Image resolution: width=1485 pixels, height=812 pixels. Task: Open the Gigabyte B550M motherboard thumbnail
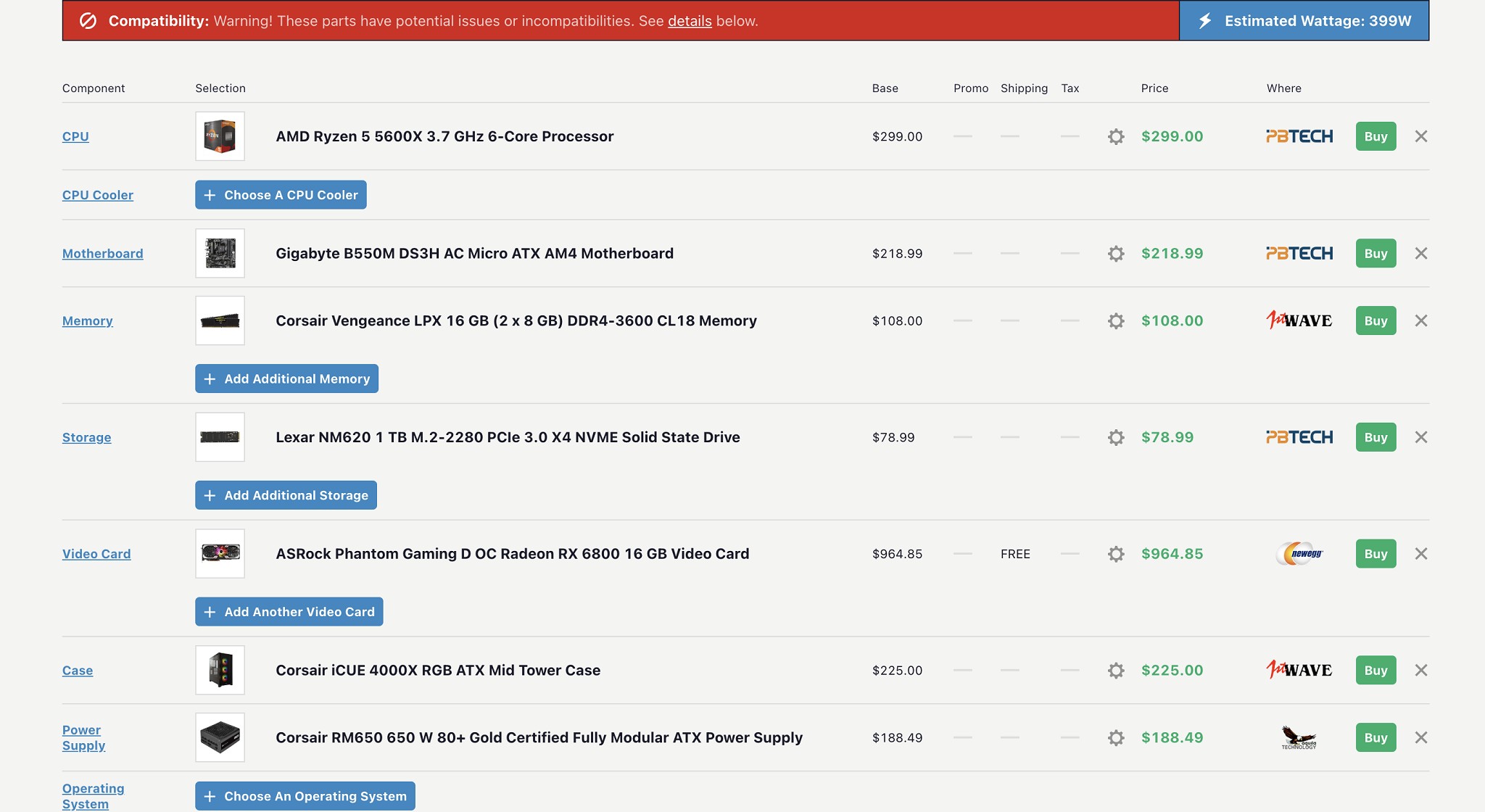pos(220,254)
